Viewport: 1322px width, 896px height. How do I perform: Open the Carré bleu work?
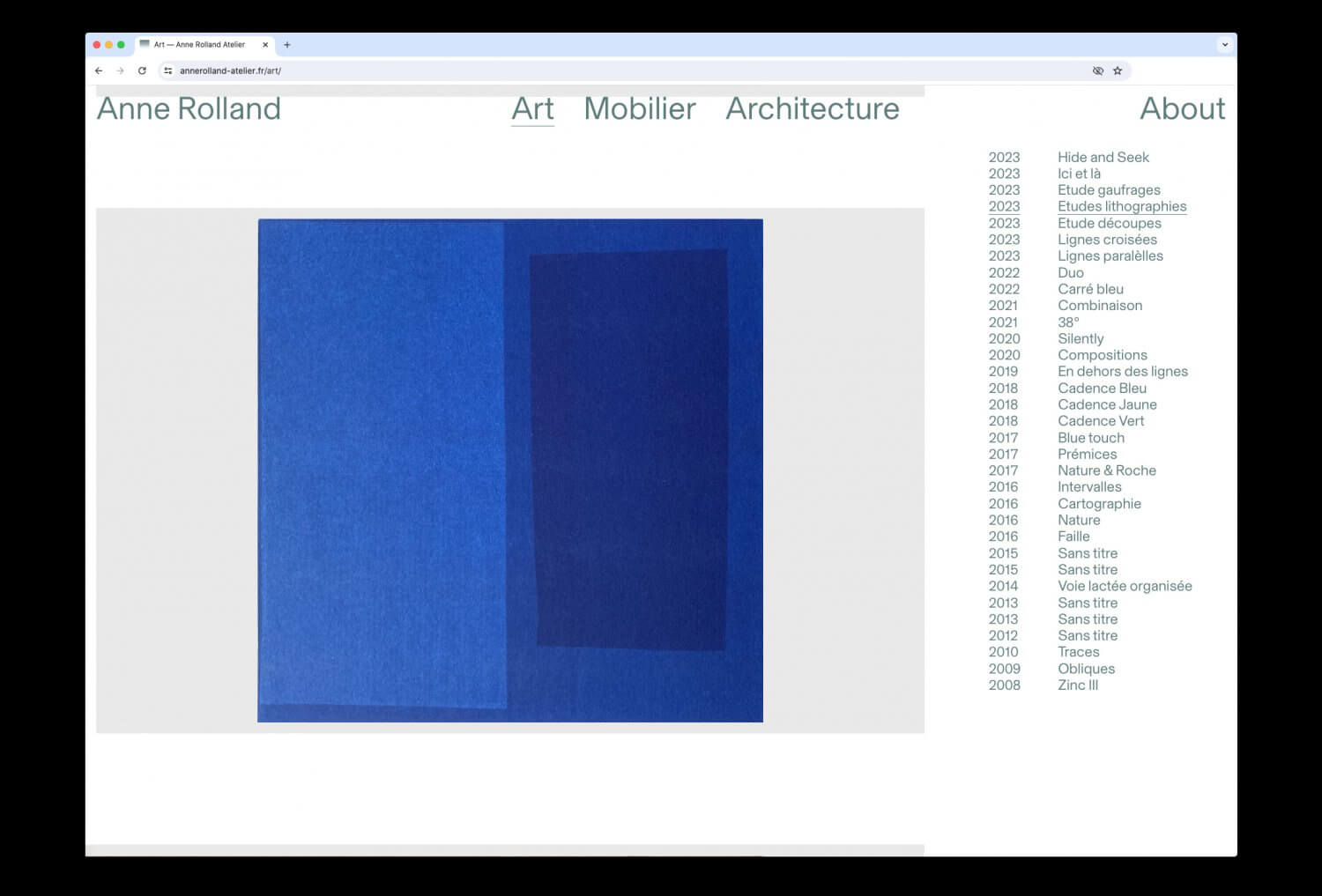point(1091,289)
